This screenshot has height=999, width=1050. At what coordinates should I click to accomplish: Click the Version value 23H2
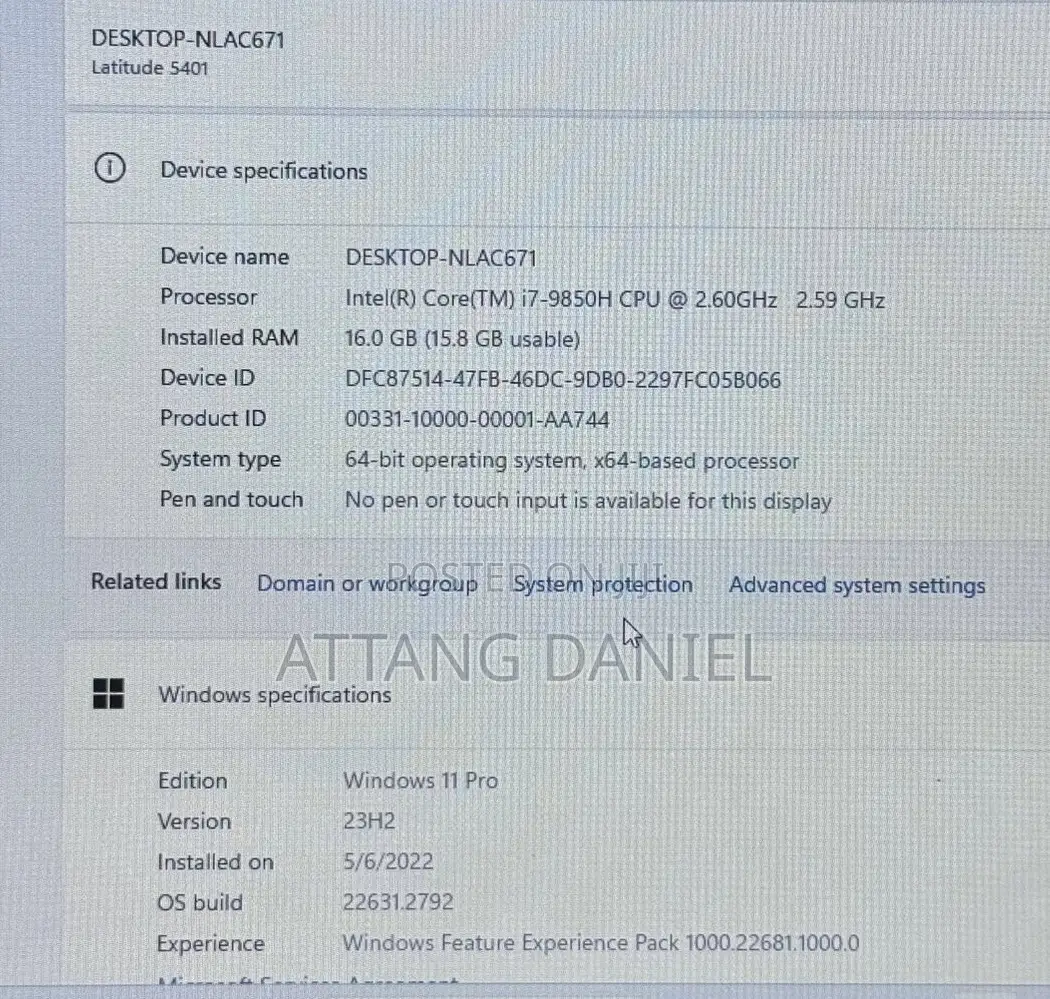[369, 821]
